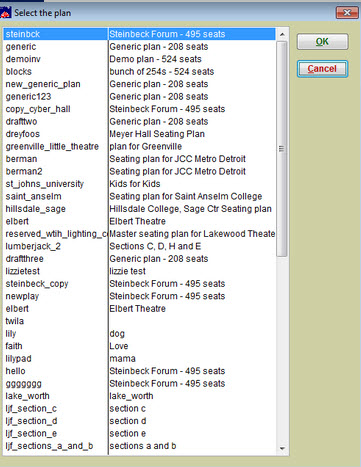Click the plan list scrollbar thumb
The height and width of the screenshot is (467, 361).
(282, 149)
